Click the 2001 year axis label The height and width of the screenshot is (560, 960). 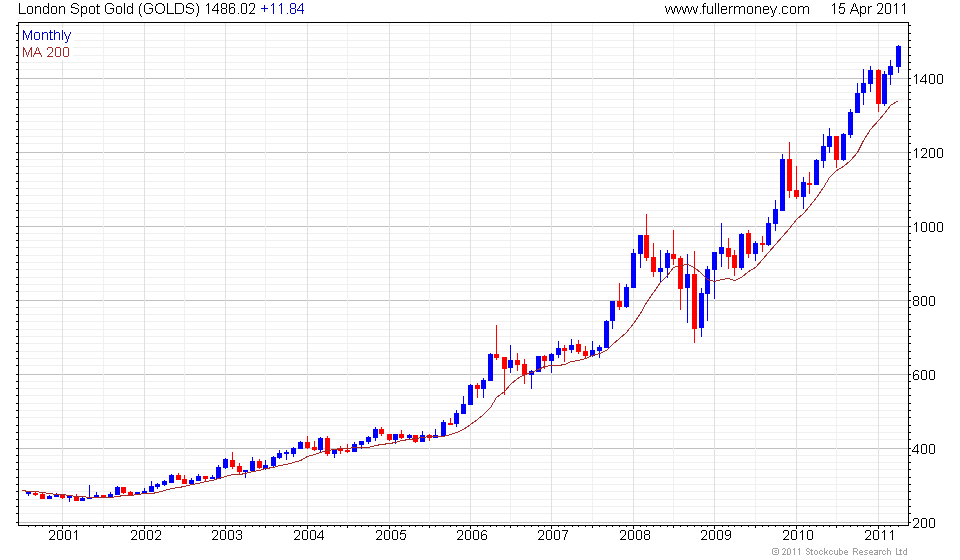64,536
